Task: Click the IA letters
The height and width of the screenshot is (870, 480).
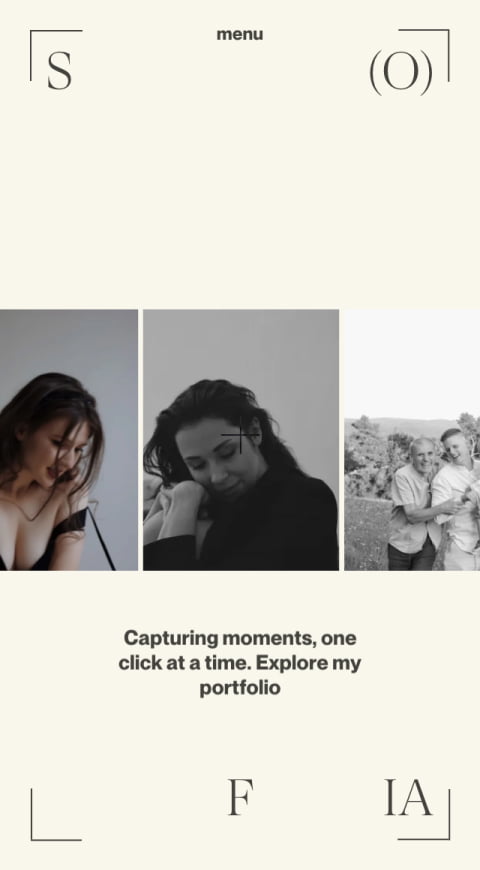Action: pyautogui.click(x=408, y=797)
